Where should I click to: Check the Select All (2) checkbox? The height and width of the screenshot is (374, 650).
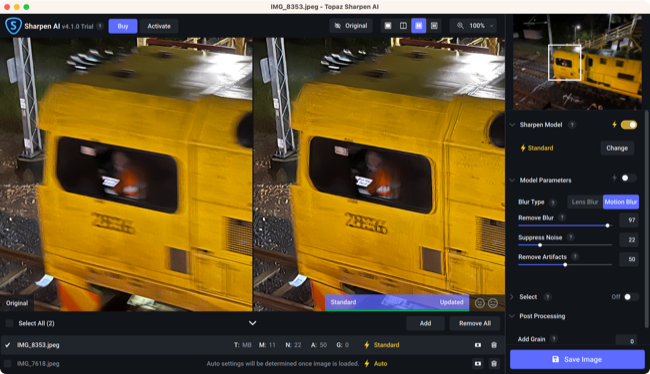tap(10, 323)
